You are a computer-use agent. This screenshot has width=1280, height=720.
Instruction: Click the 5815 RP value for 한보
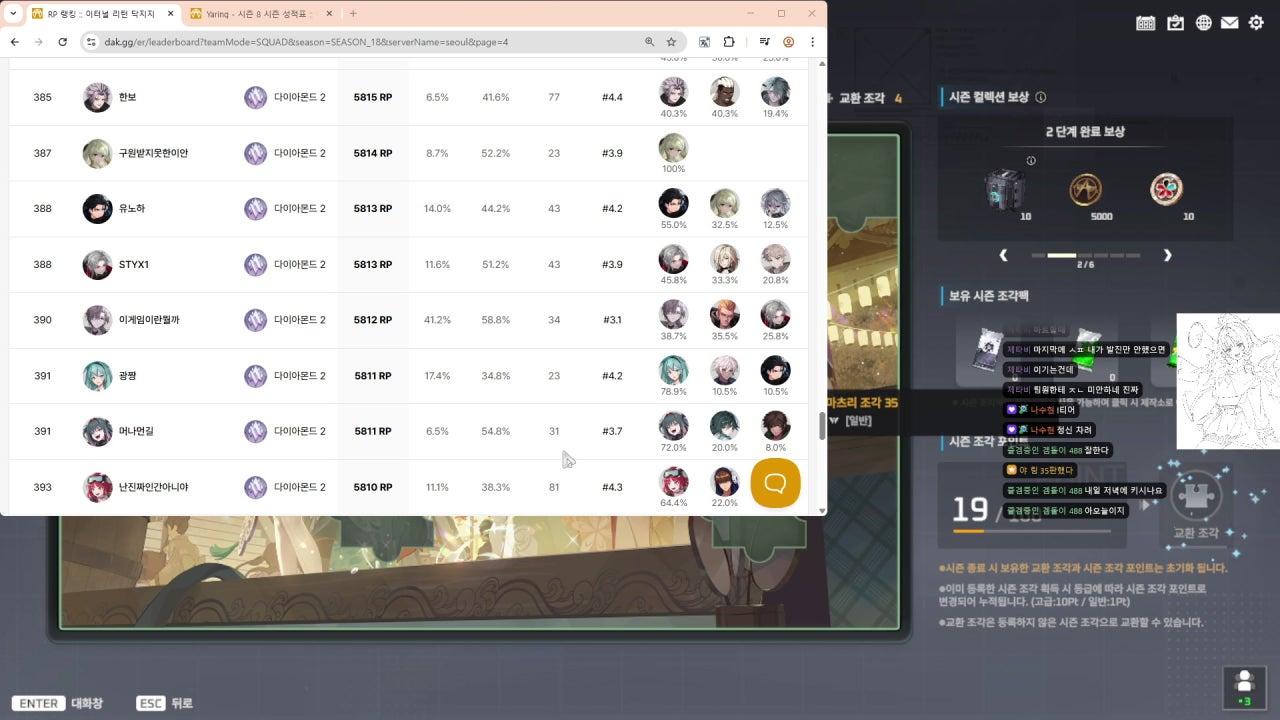click(373, 97)
